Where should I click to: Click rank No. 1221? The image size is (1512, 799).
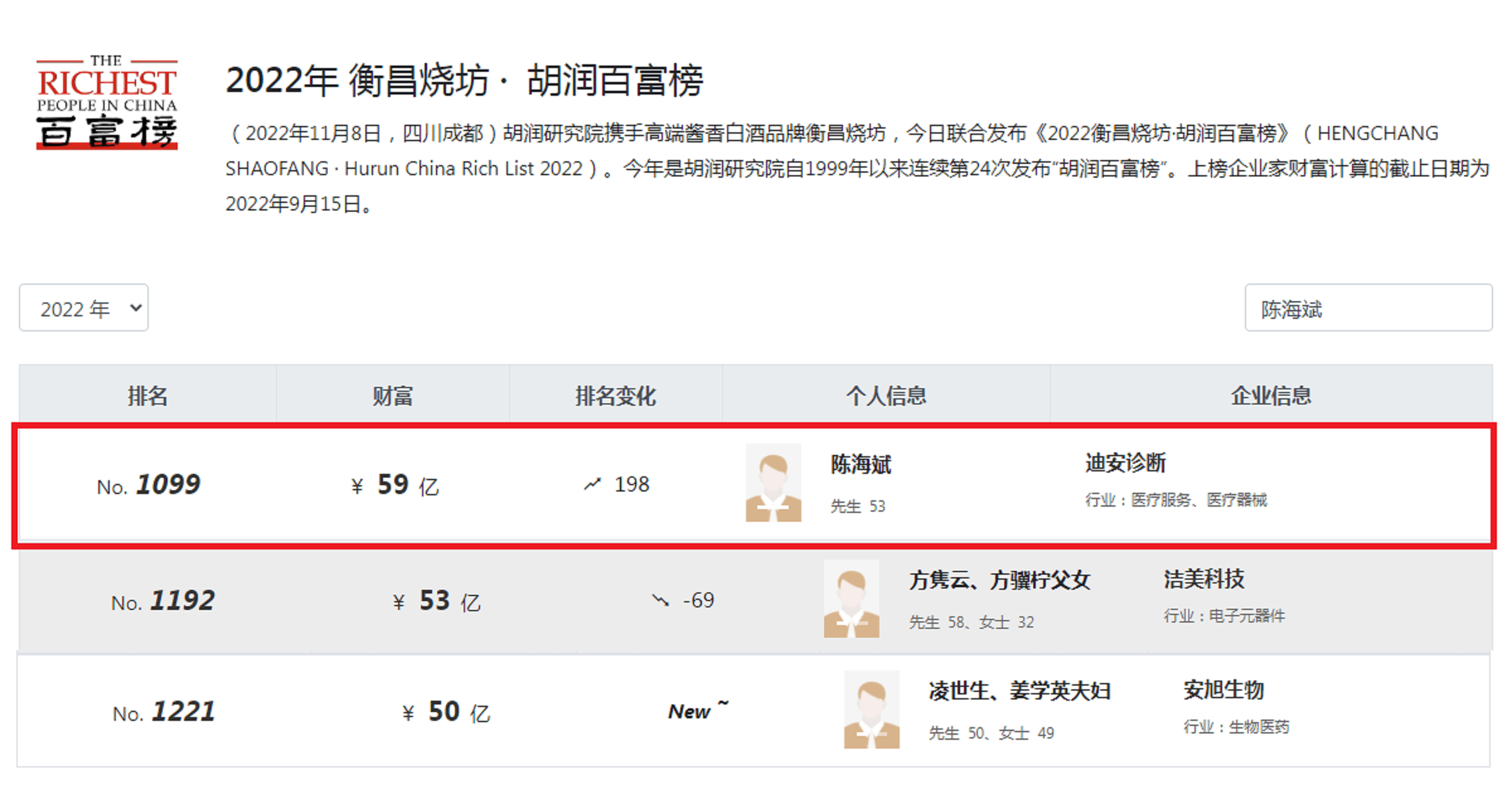pyautogui.click(x=164, y=711)
